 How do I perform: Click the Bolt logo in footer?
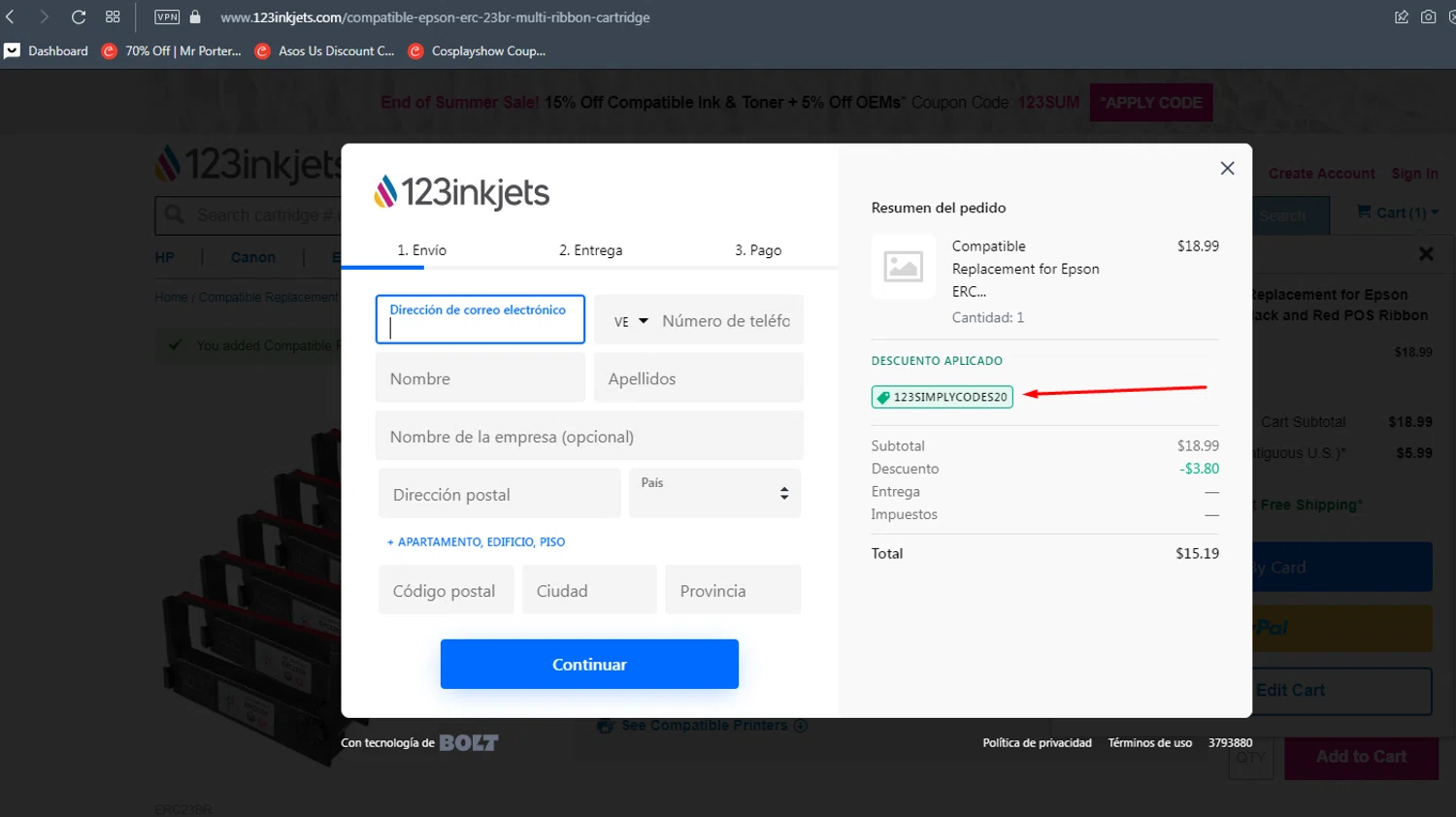point(469,743)
